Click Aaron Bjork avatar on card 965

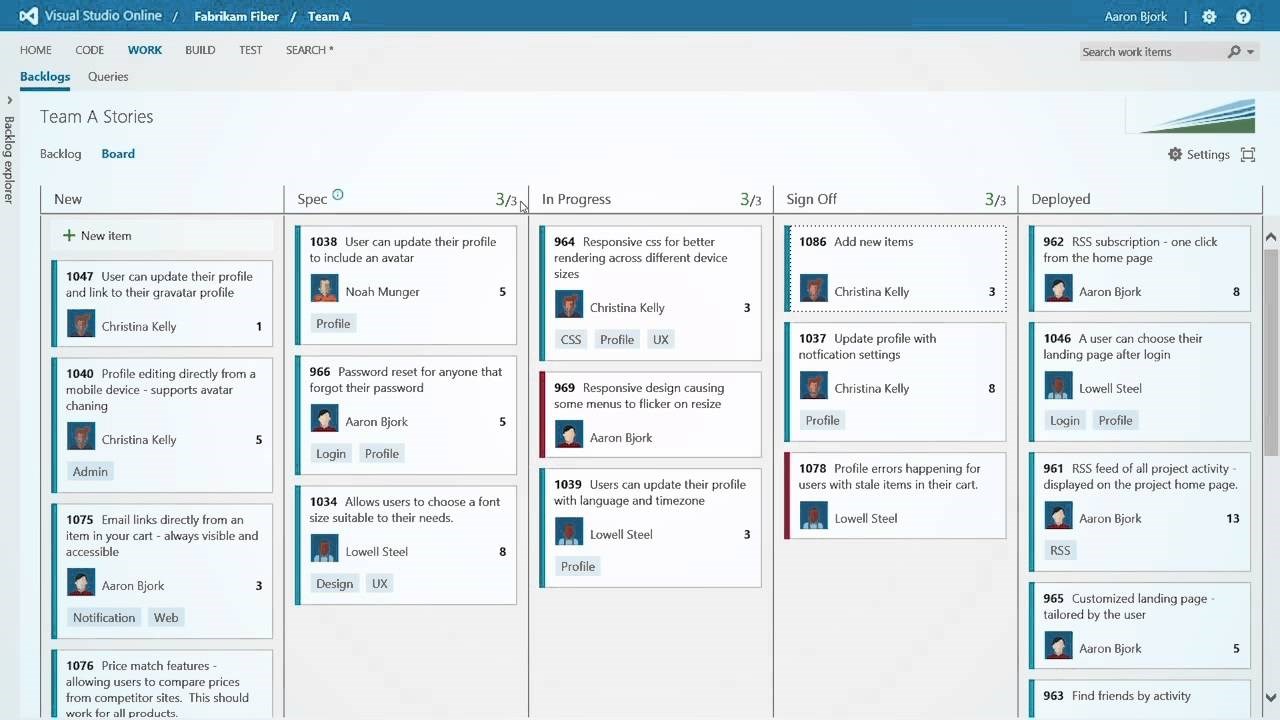tap(1058, 646)
